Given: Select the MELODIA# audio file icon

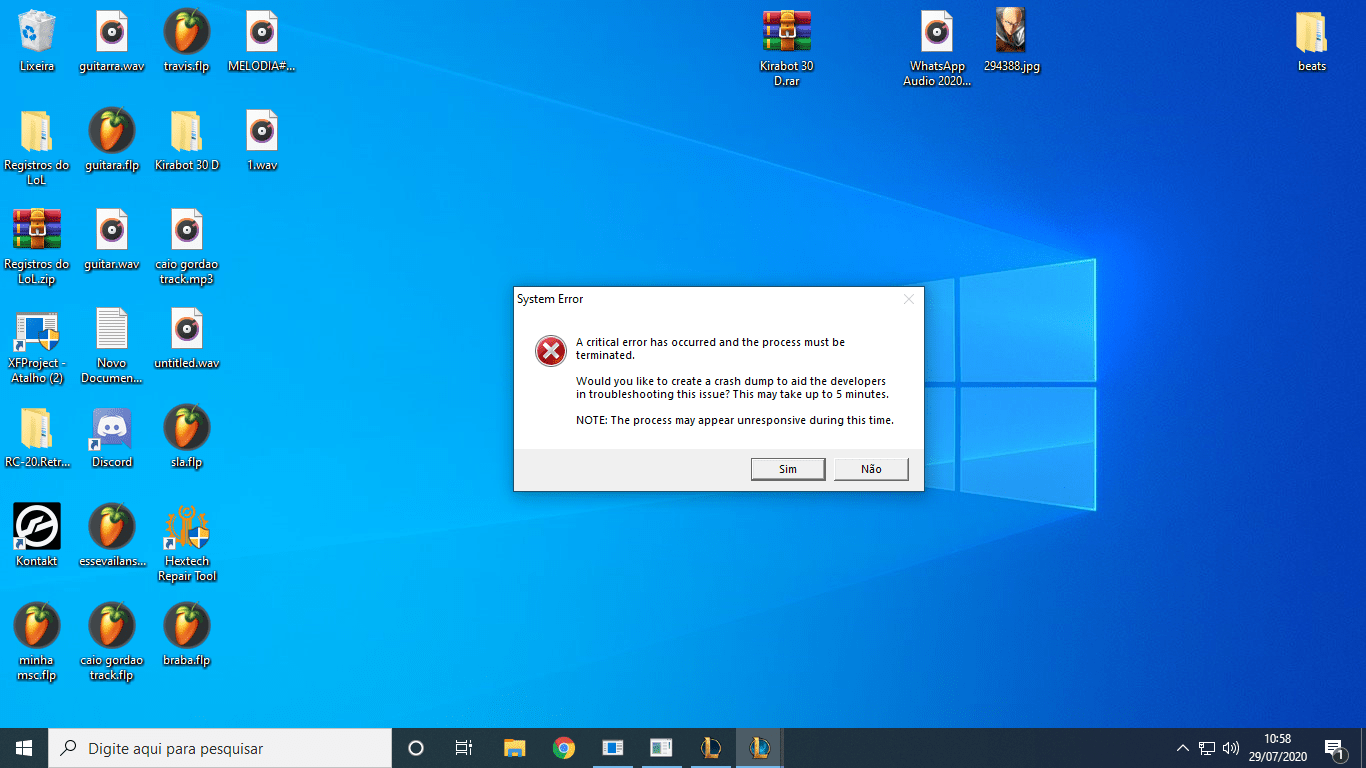Looking at the screenshot, I should pyautogui.click(x=262, y=41).
